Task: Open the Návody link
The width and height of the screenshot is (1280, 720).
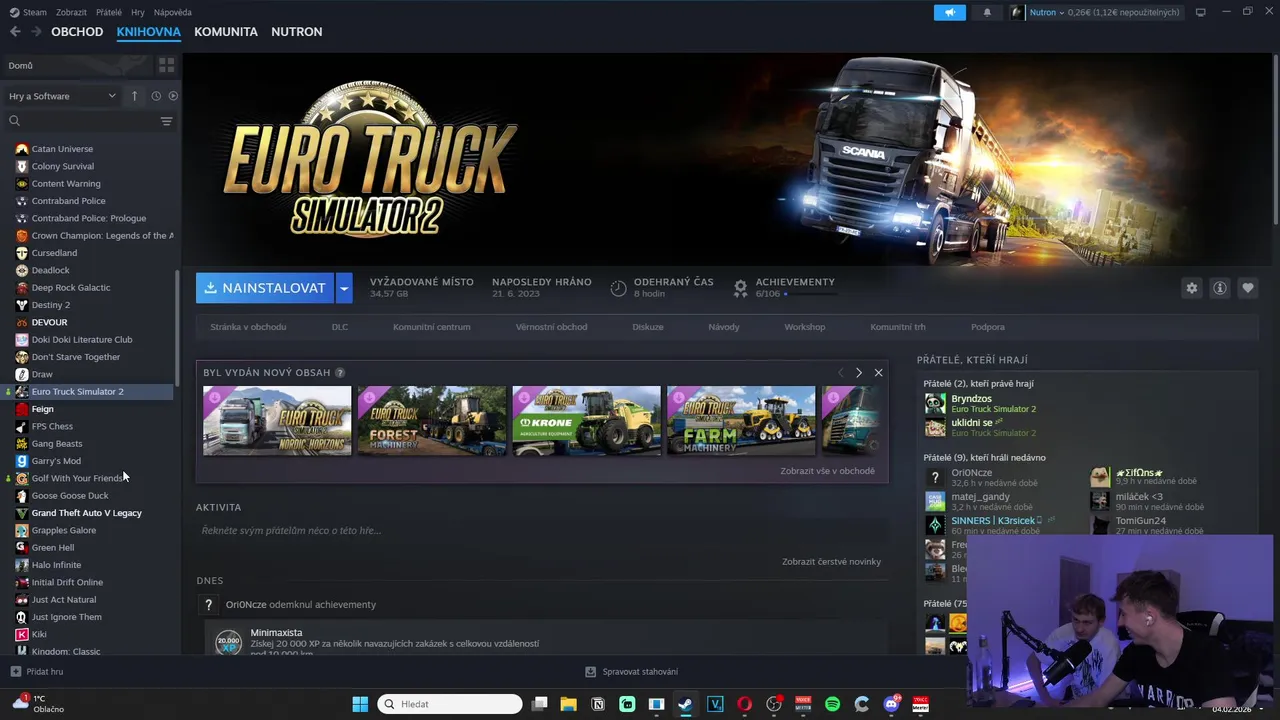Action: click(724, 327)
